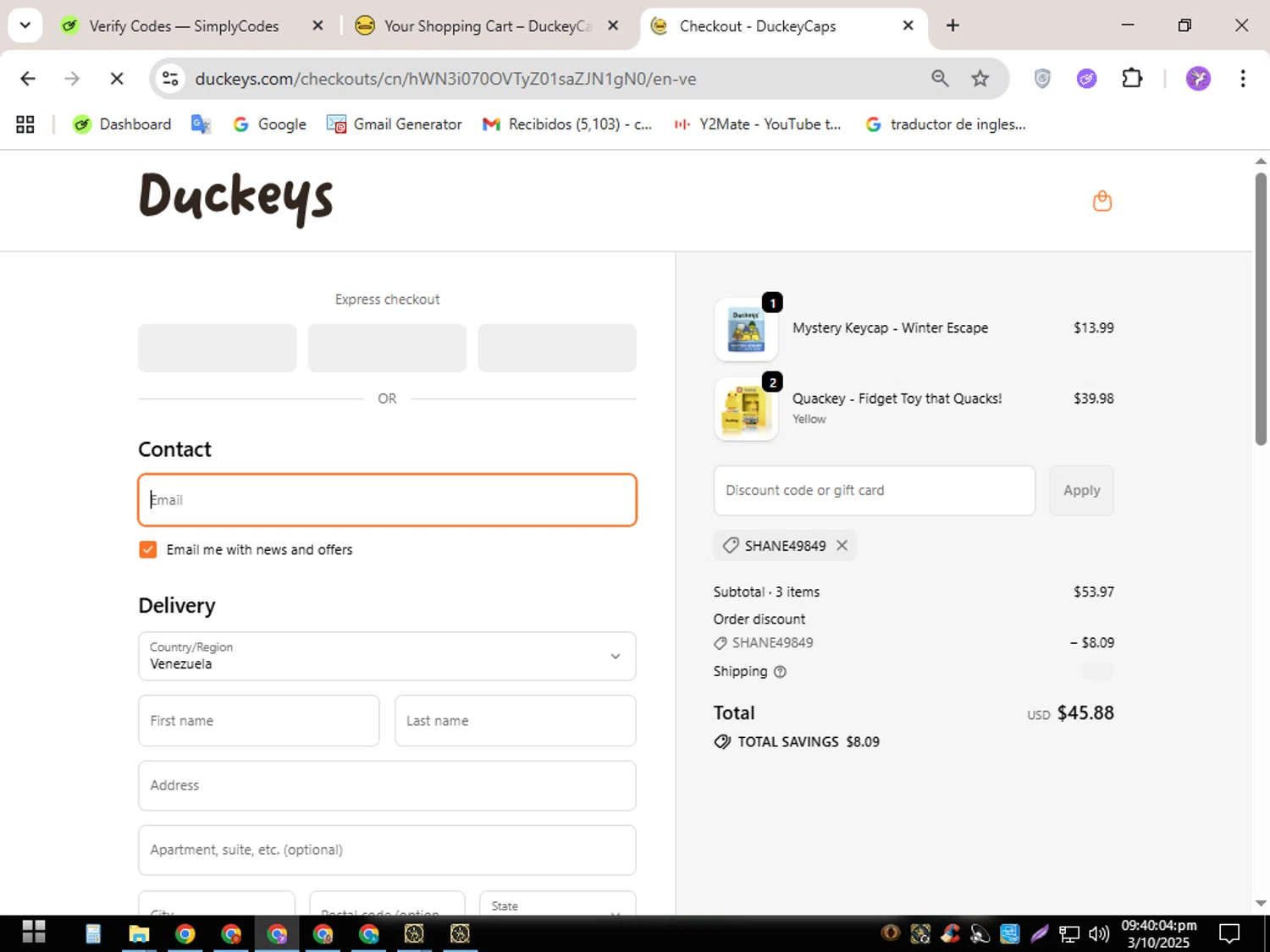Viewport: 1270px width, 952px height.
Task: Open the State dropdown
Action: [557, 903]
